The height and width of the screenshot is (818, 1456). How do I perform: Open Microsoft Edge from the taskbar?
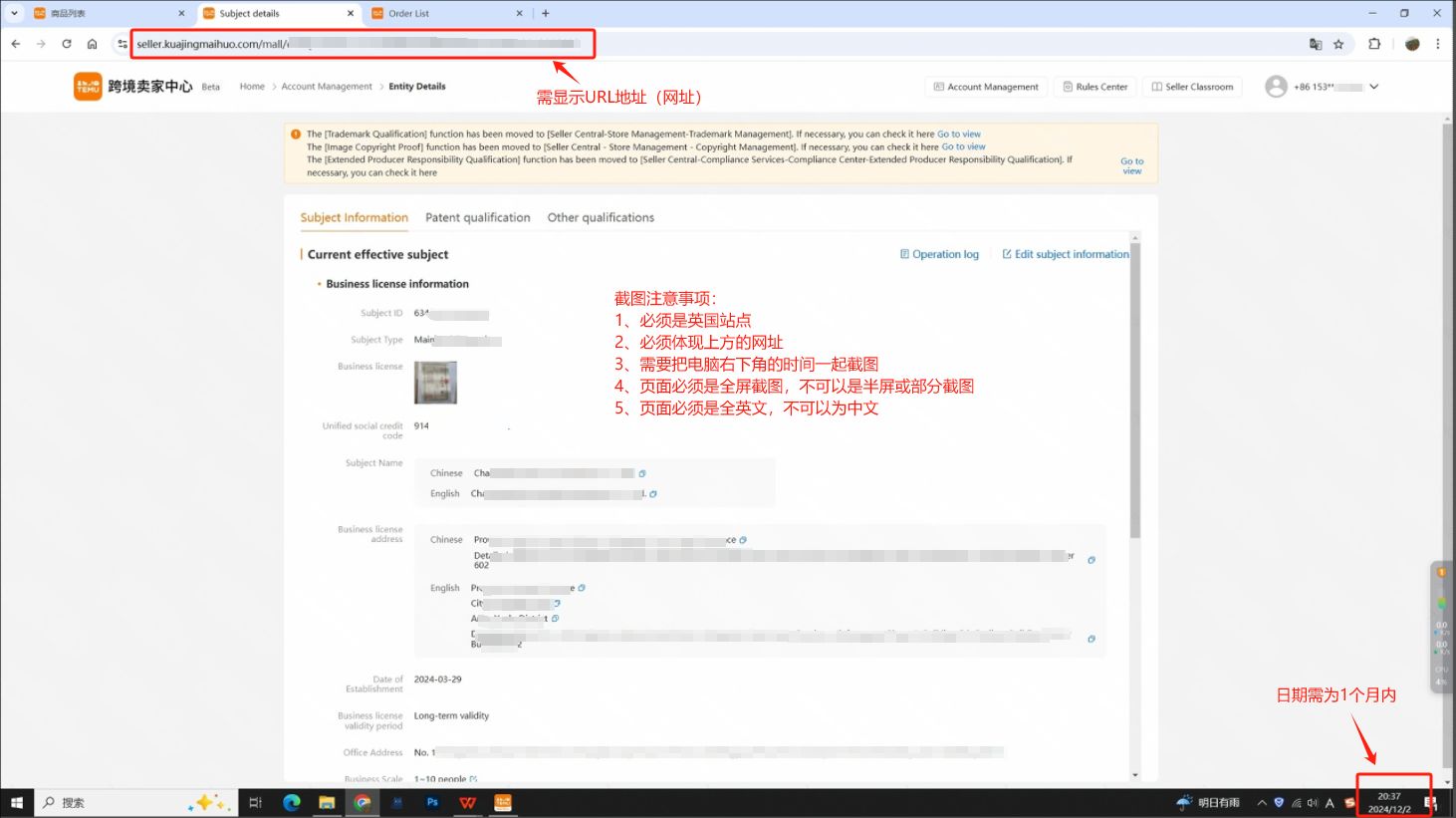pos(292,802)
